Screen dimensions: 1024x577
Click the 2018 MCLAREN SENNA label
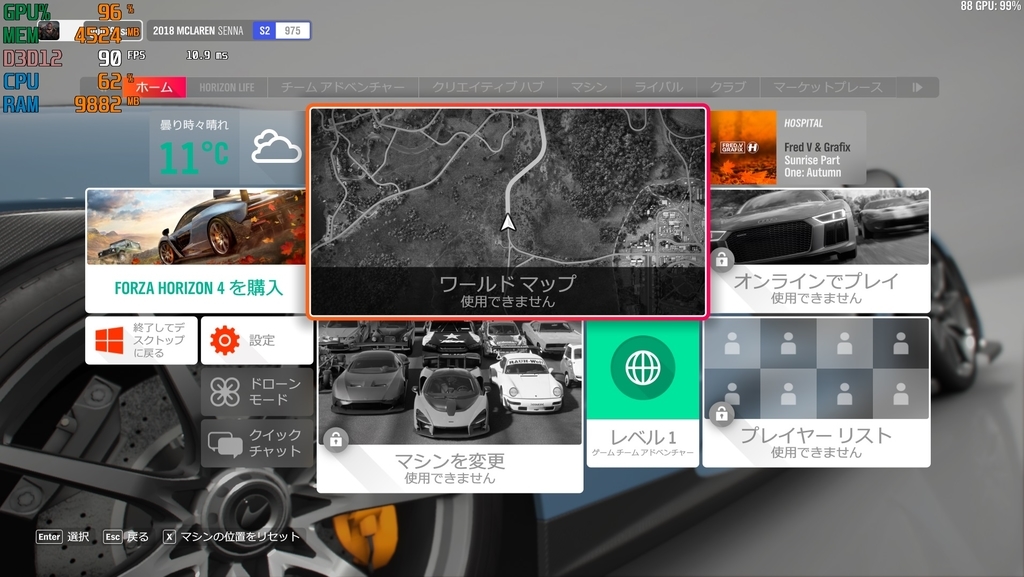click(x=198, y=31)
